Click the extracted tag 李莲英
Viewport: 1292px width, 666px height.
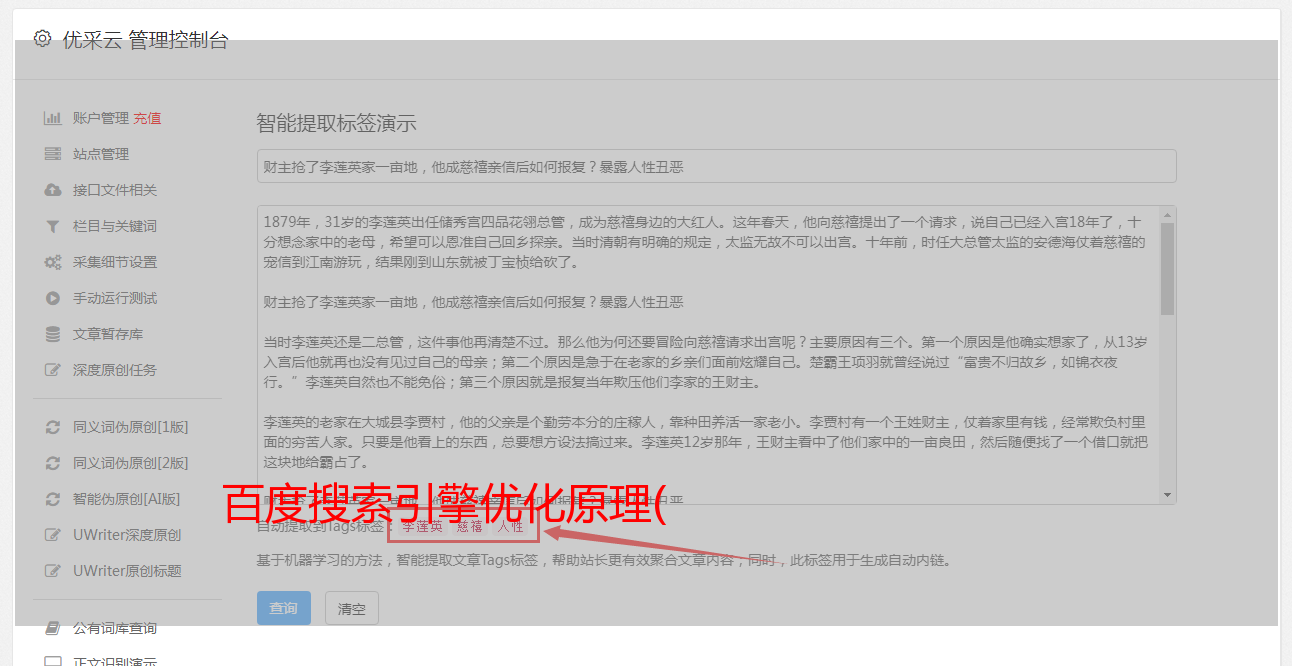coord(422,526)
